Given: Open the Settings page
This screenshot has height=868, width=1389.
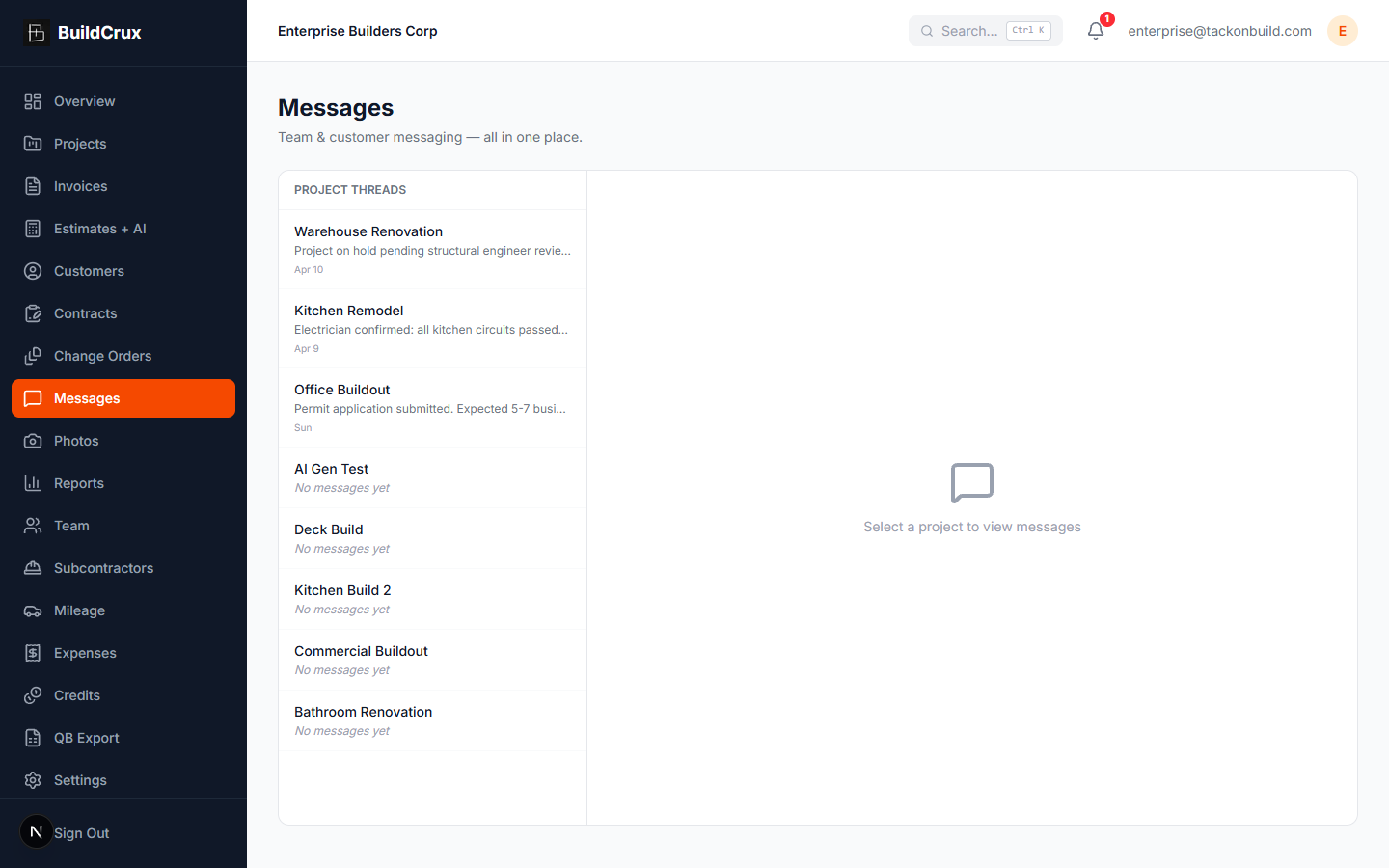Looking at the screenshot, I should click(x=123, y=780).
